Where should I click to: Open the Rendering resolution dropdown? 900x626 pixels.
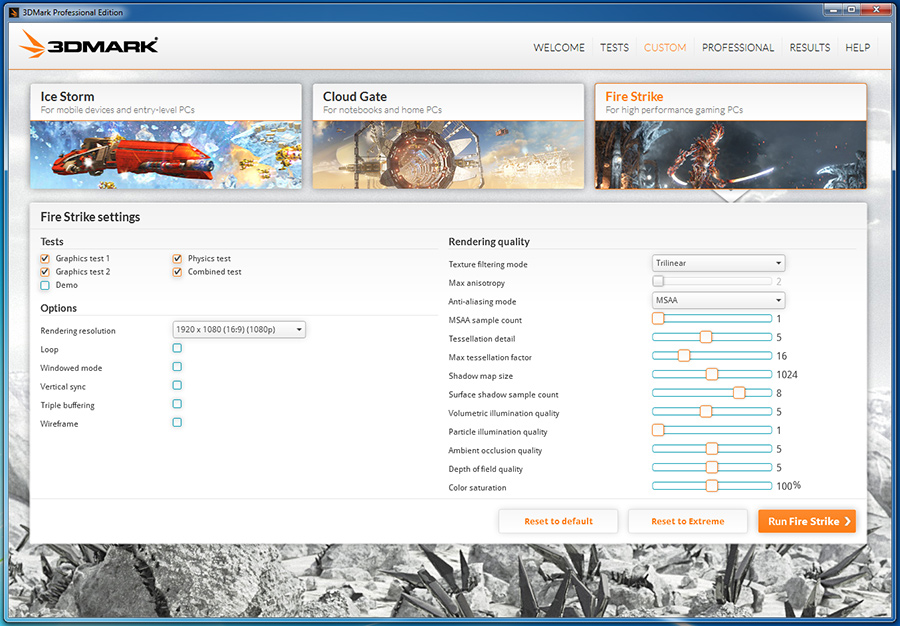[x=239, y=329]
